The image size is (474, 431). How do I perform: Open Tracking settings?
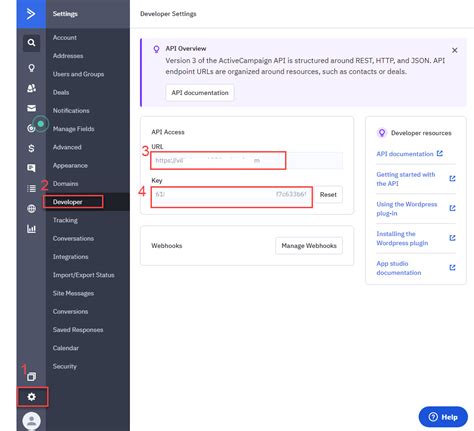(x=65, y=220)
